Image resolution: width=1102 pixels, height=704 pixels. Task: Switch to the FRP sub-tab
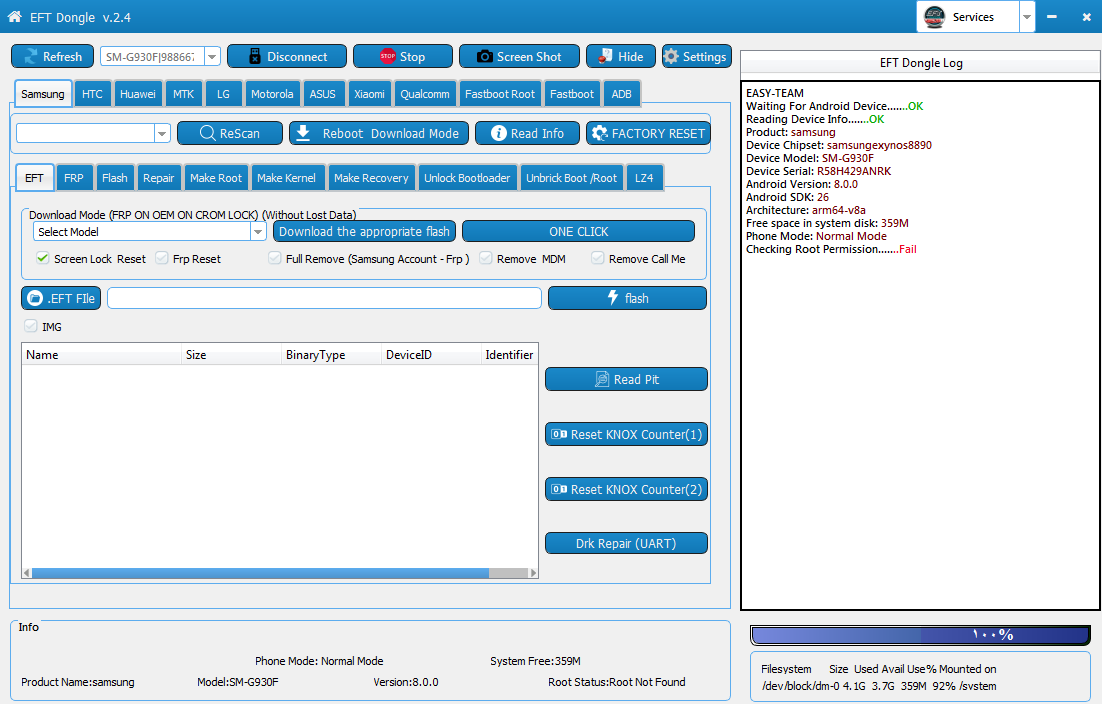pos(74,178)
